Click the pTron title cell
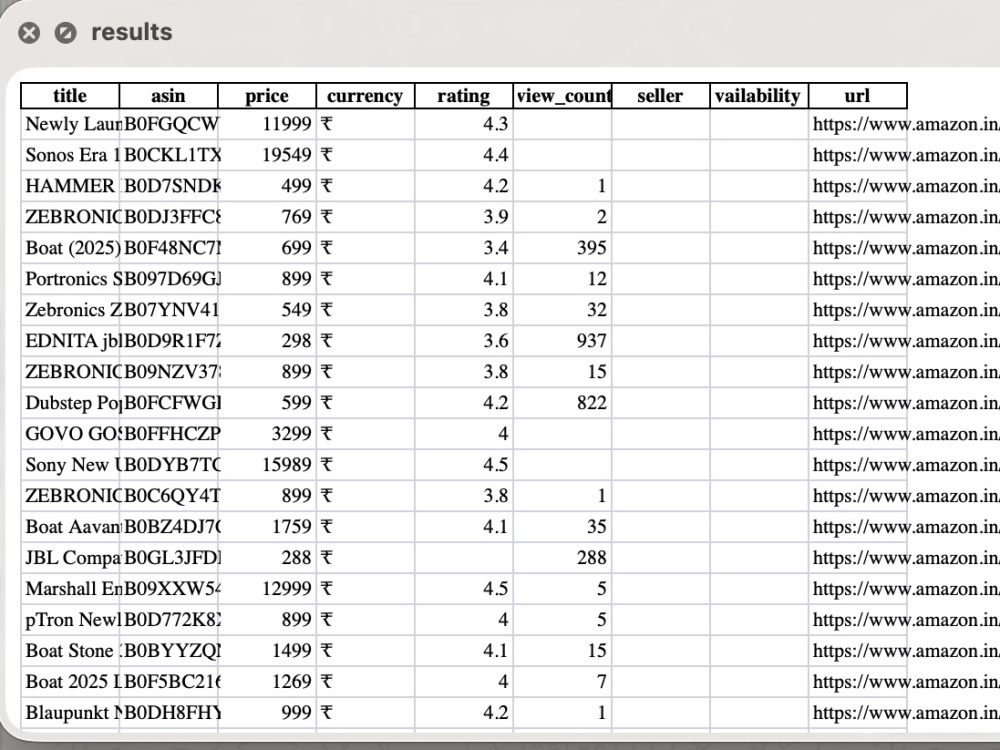This screenshot has height=750, width=1000. point(70,619)
